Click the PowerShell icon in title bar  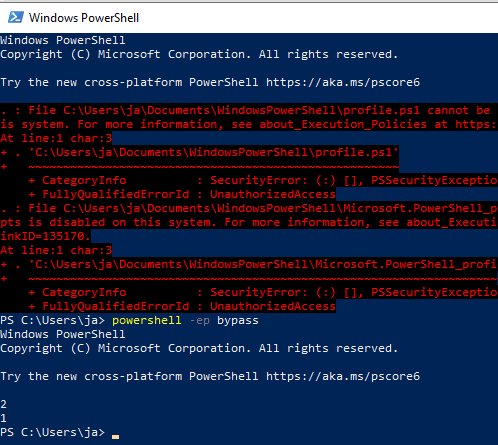click(16, 17)
